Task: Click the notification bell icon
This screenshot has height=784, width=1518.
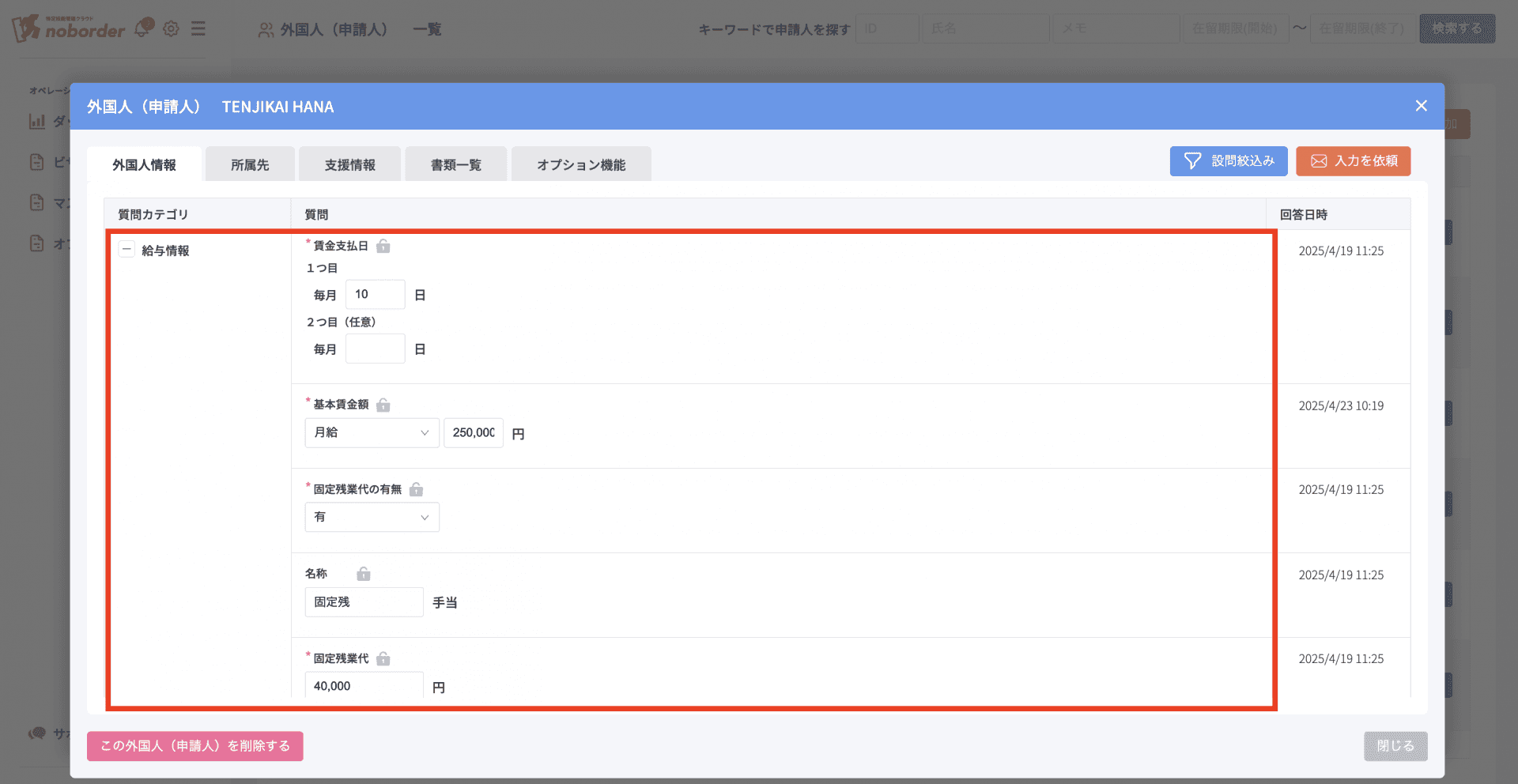Action: [143, 28]
